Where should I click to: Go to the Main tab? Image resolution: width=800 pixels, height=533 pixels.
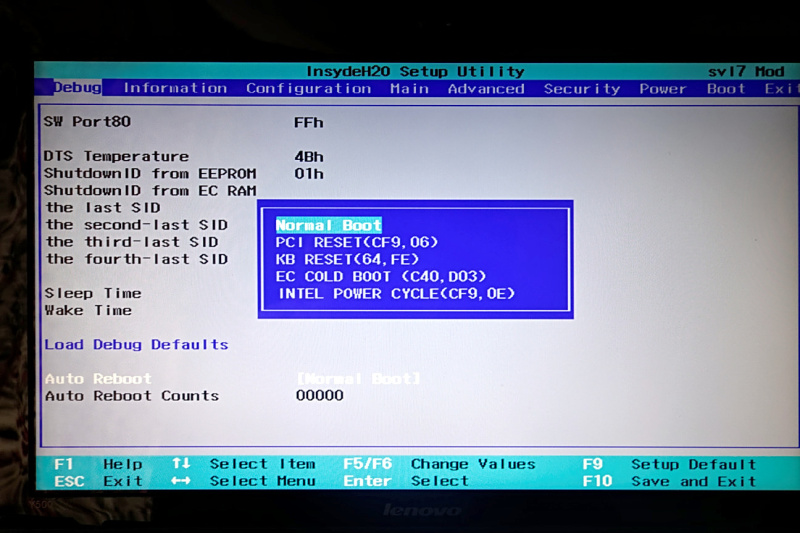pyautogui.click(x=409, y=89)
